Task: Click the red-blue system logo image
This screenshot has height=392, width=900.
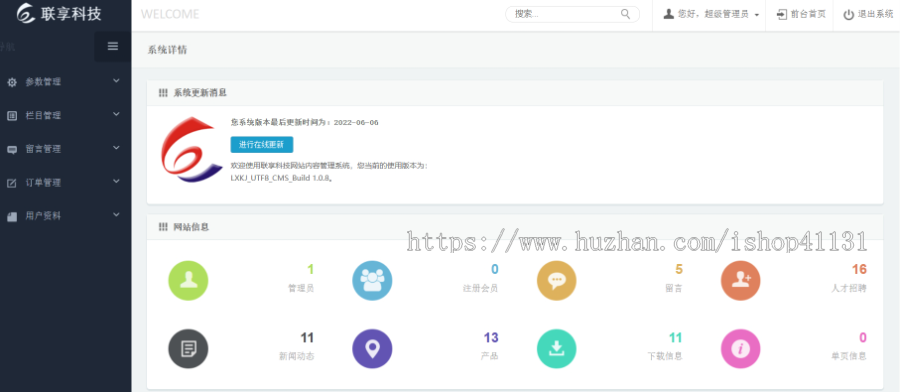Action: point(191,150)
